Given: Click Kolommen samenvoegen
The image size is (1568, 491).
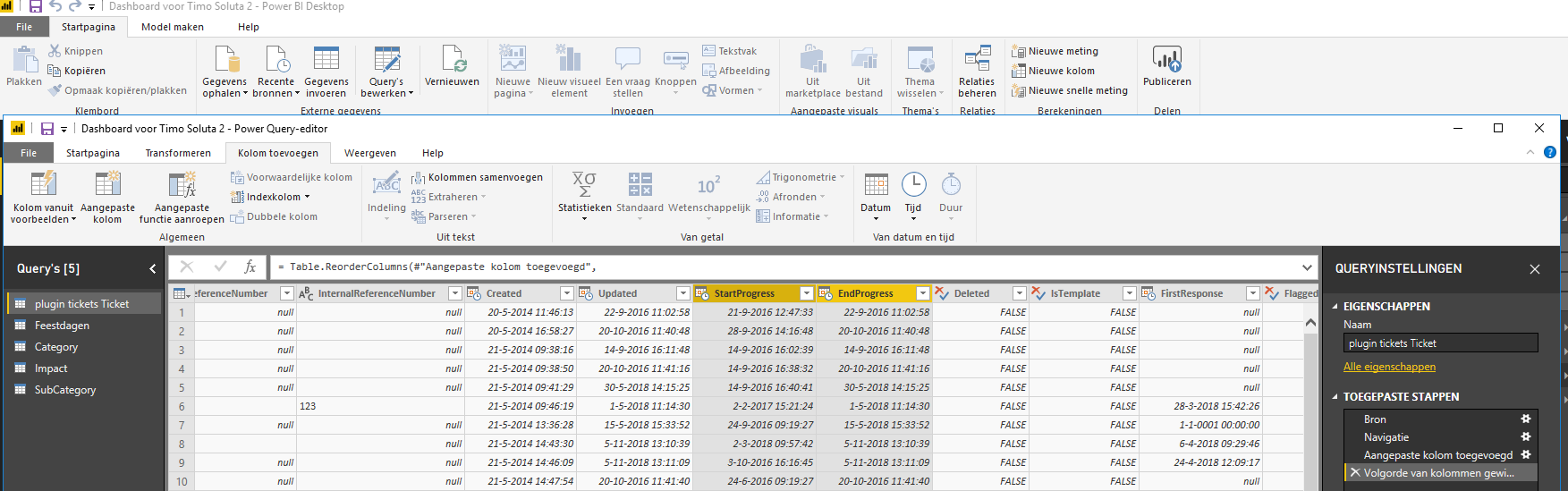Looking at the screenshot, I should 477,177.
